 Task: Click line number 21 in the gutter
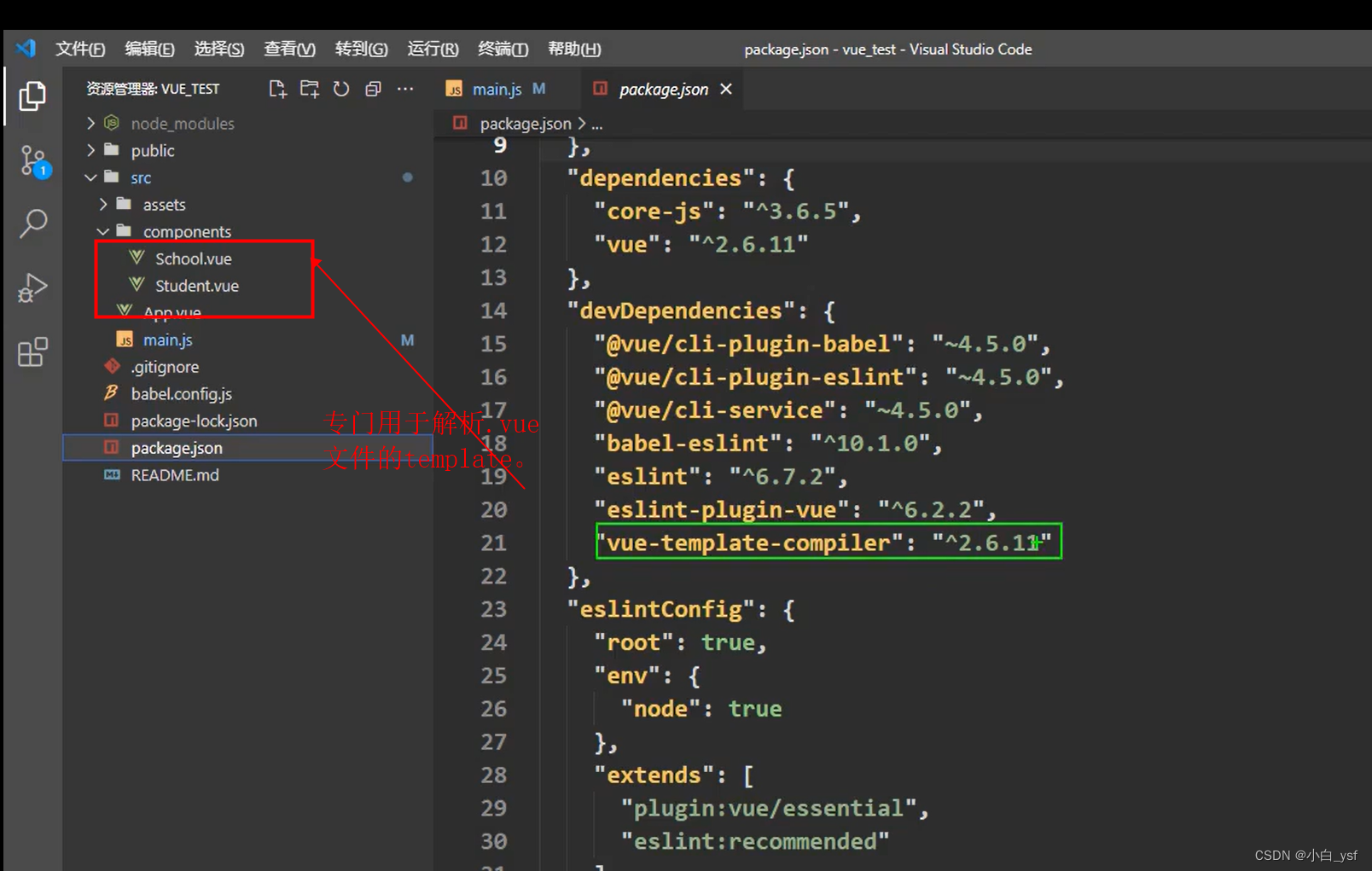point(493,543)
